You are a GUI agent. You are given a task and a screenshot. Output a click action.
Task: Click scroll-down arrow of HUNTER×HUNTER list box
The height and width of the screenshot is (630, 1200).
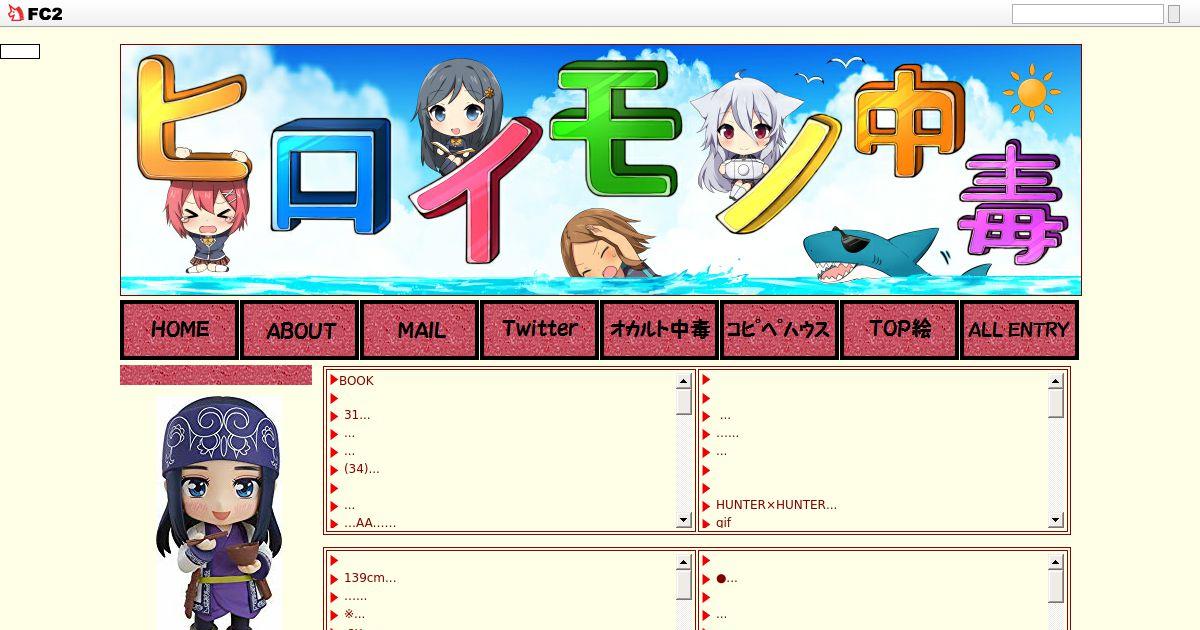[1056, 520]
